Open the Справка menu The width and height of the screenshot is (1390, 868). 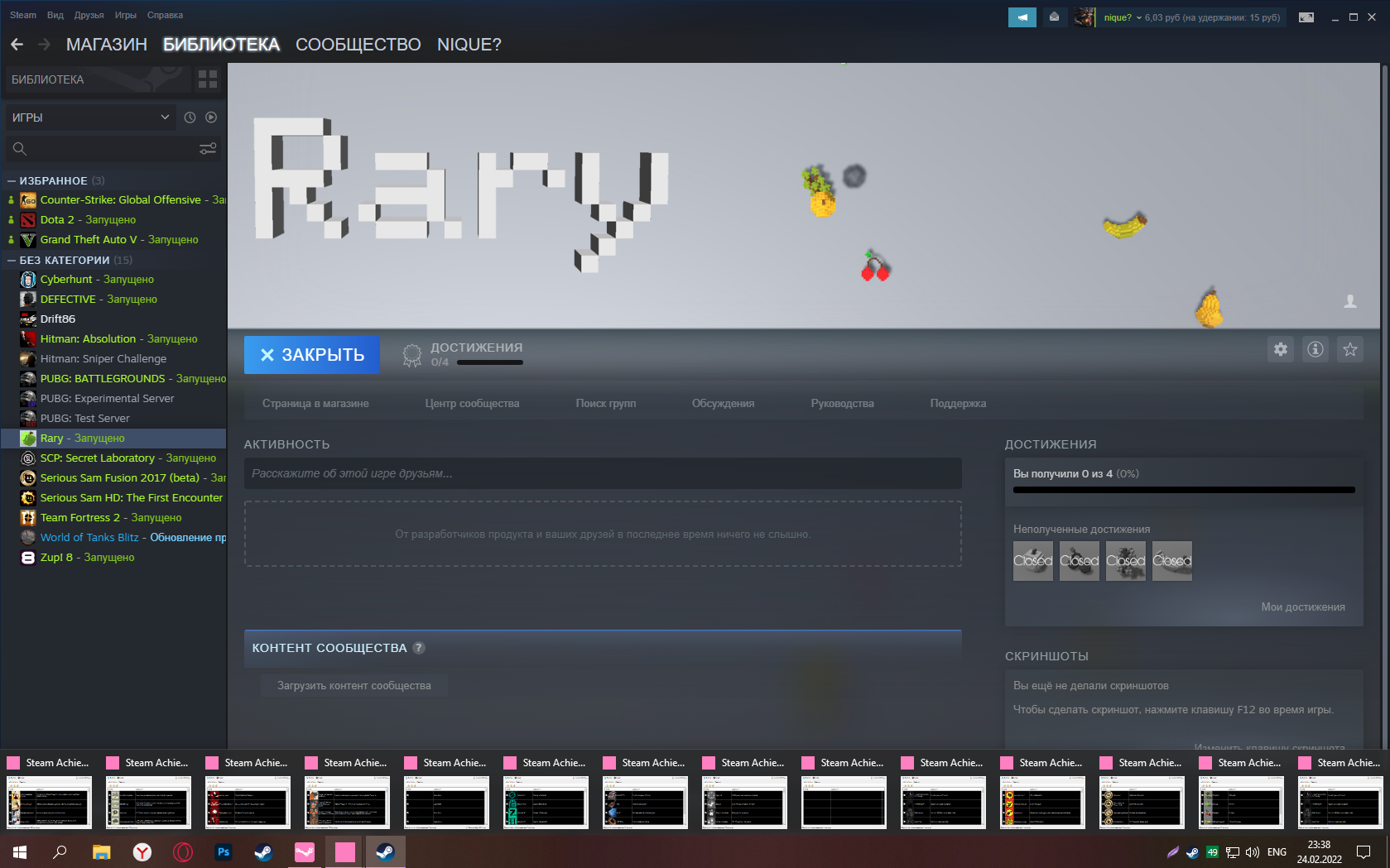pyautogui.click(x=166, y=15)
